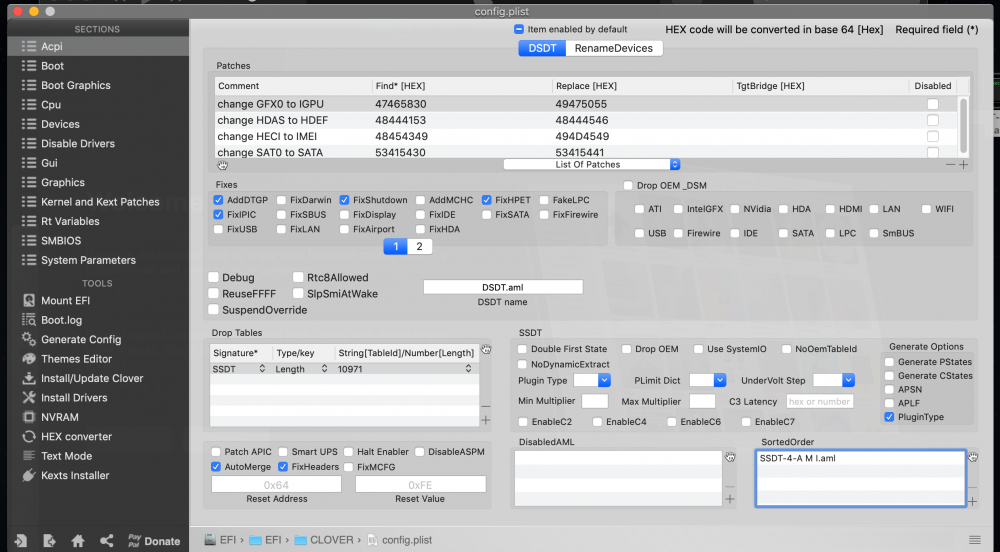Add a Drop Tables entry with the plus icon

point(486,420)
